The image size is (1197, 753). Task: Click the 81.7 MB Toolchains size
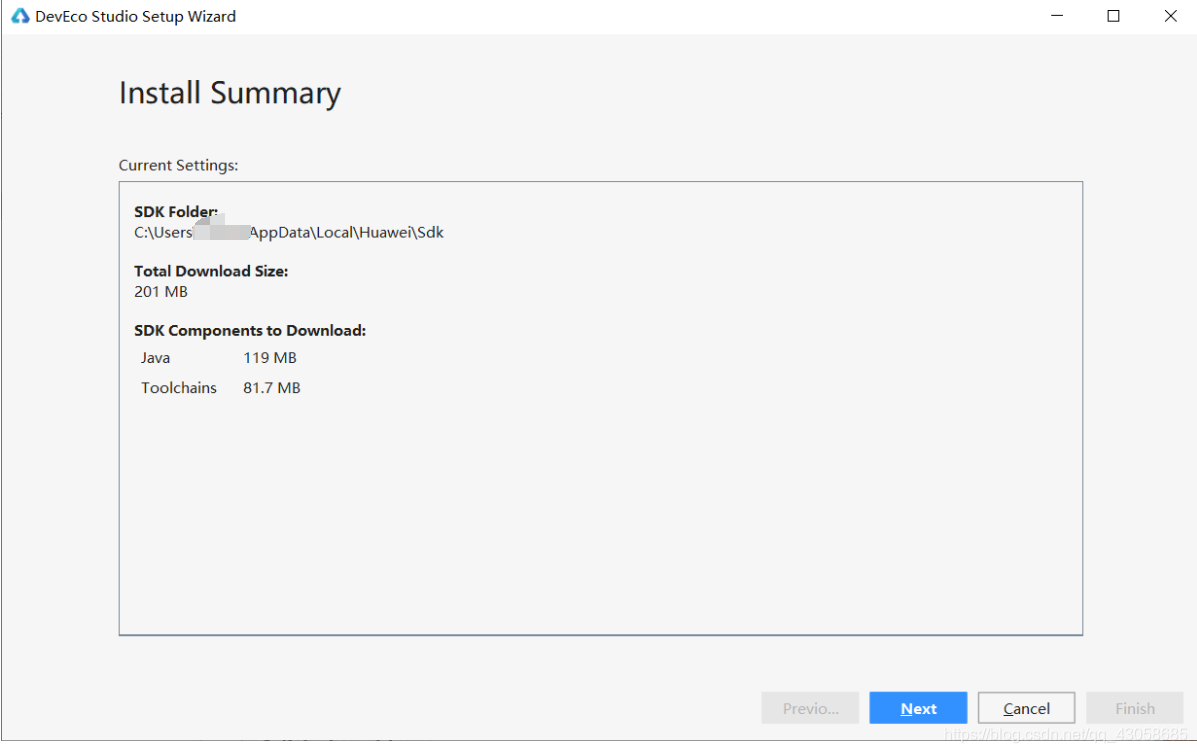click(271, 388)
